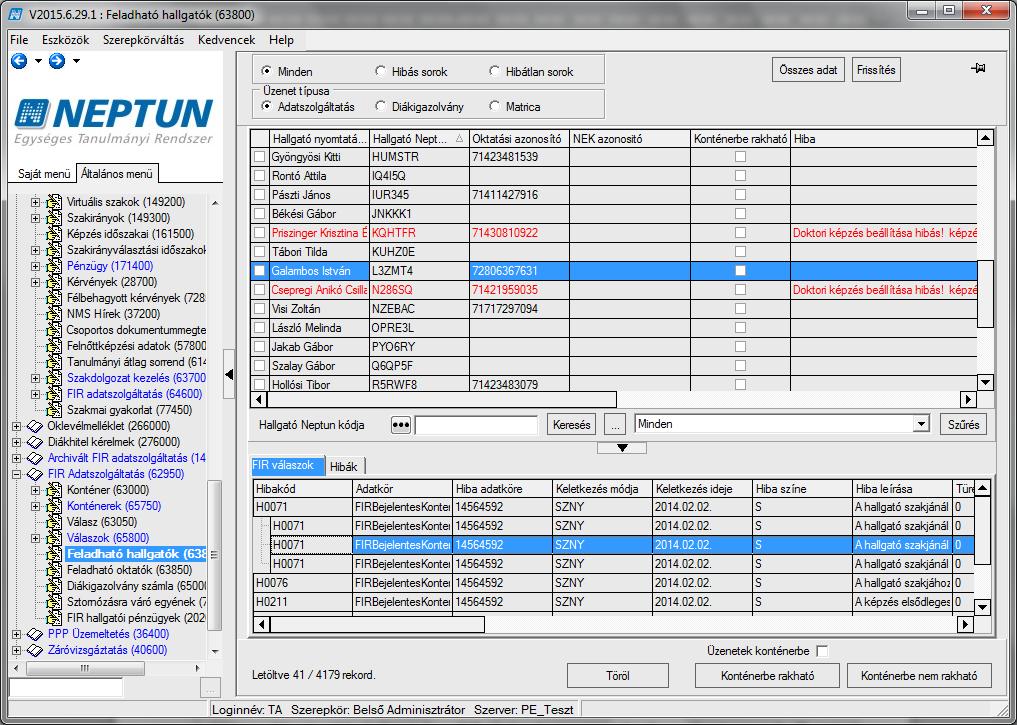Screen dimensions: 1017x725
Task: Click the Frissítés button
Action: click(876, 69)
